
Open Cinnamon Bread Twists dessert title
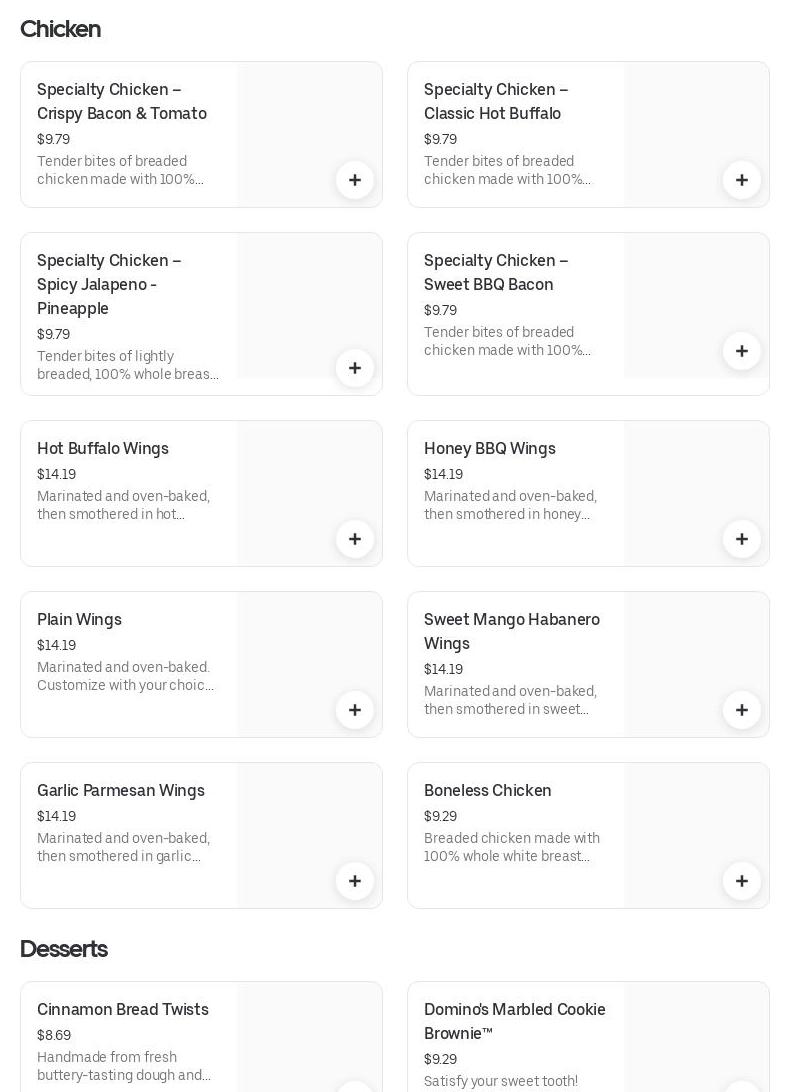(x=123, y=1010)
